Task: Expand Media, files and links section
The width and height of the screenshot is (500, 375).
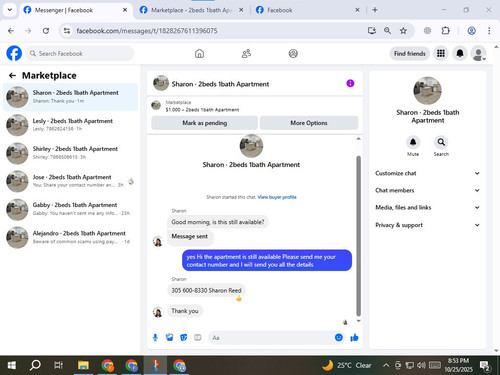Action: (428, 207)
